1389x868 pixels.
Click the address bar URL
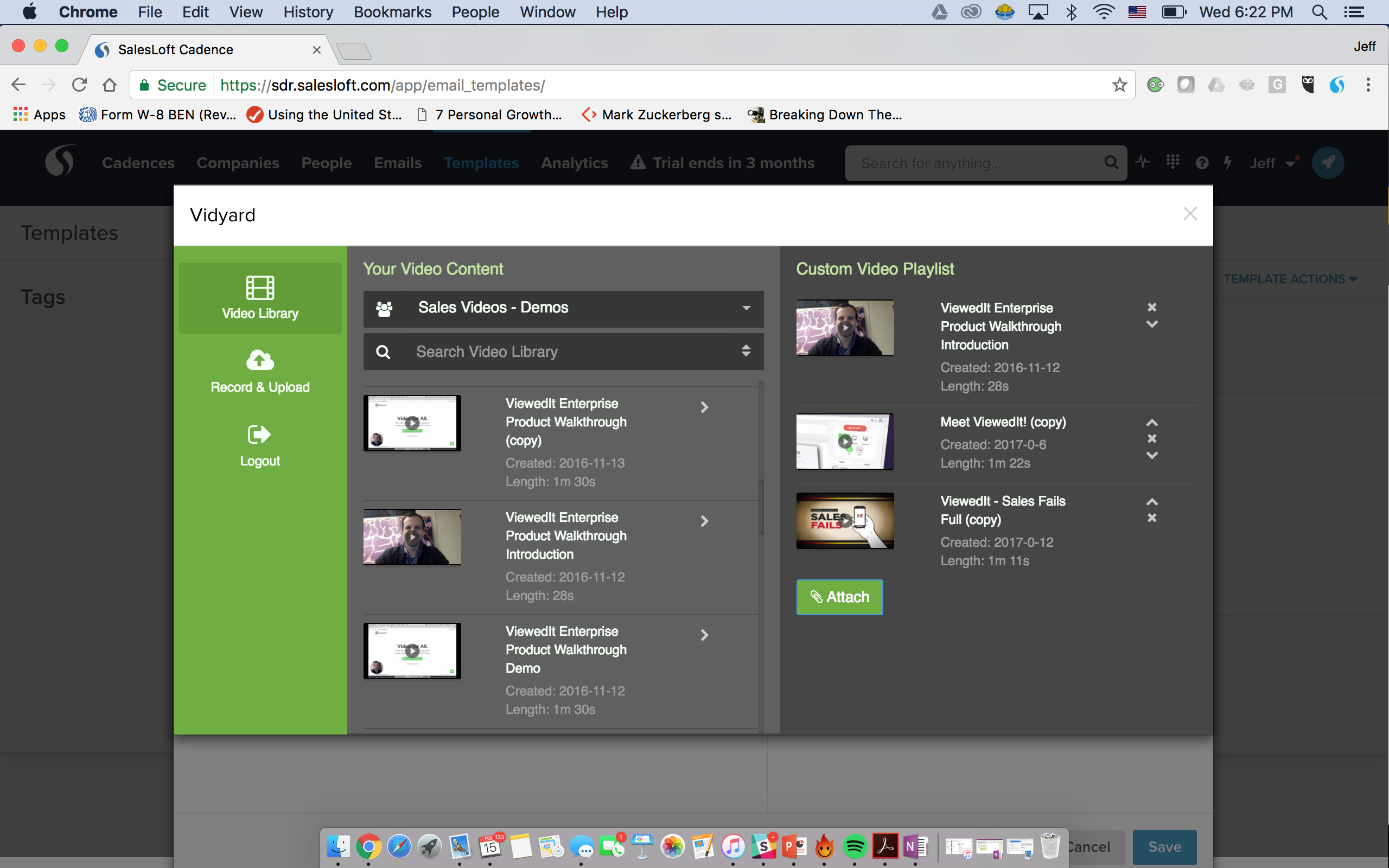[x=383, y=85]
